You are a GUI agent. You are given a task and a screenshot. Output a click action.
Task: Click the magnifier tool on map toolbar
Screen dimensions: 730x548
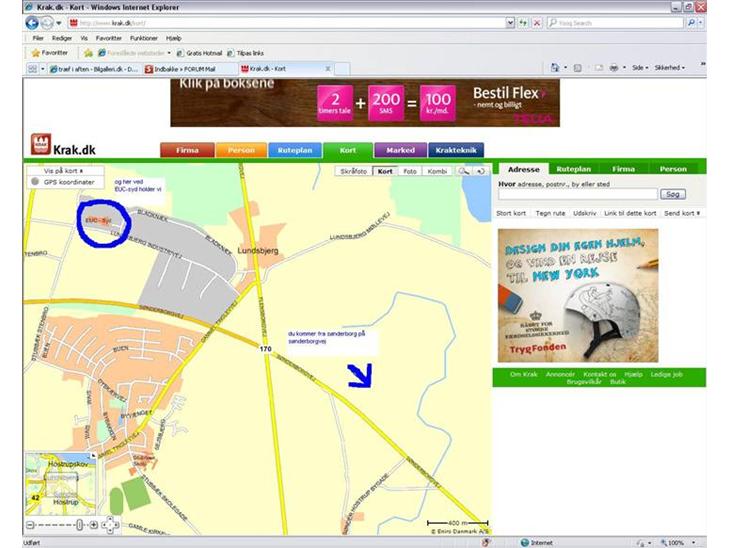pos(464,171)
